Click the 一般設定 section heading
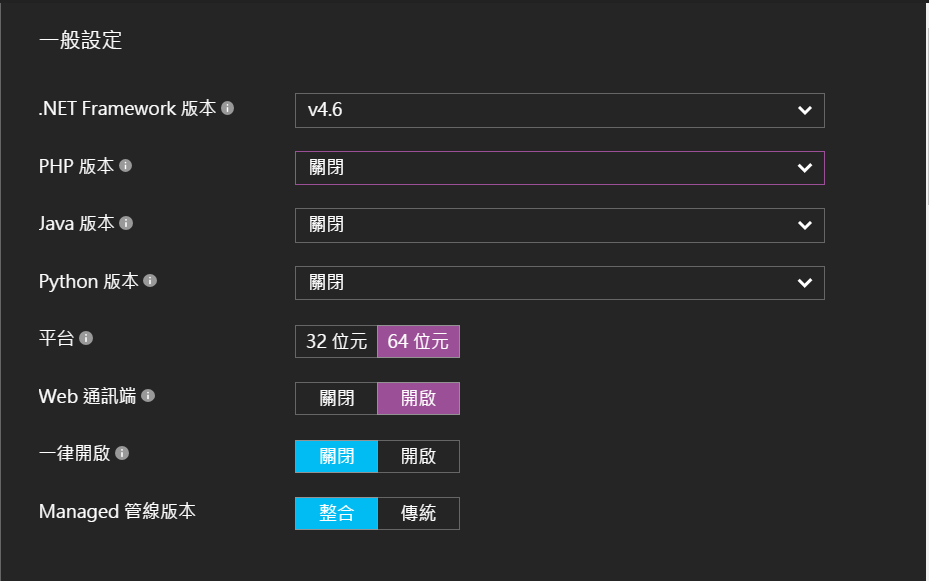The width and height of the screenshot is (929, 581). click(x=81, y=41)
